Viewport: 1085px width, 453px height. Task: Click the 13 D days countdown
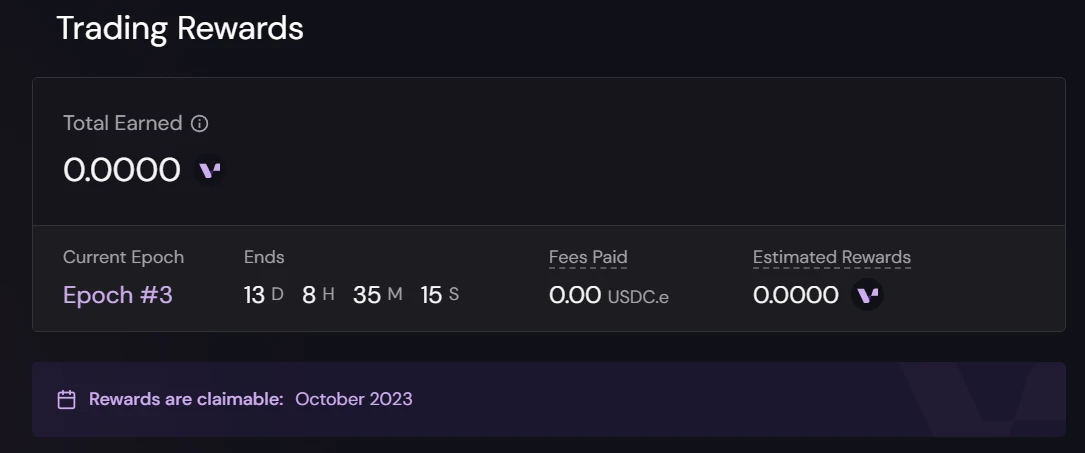pyautogui.click(x=264, y=295)
